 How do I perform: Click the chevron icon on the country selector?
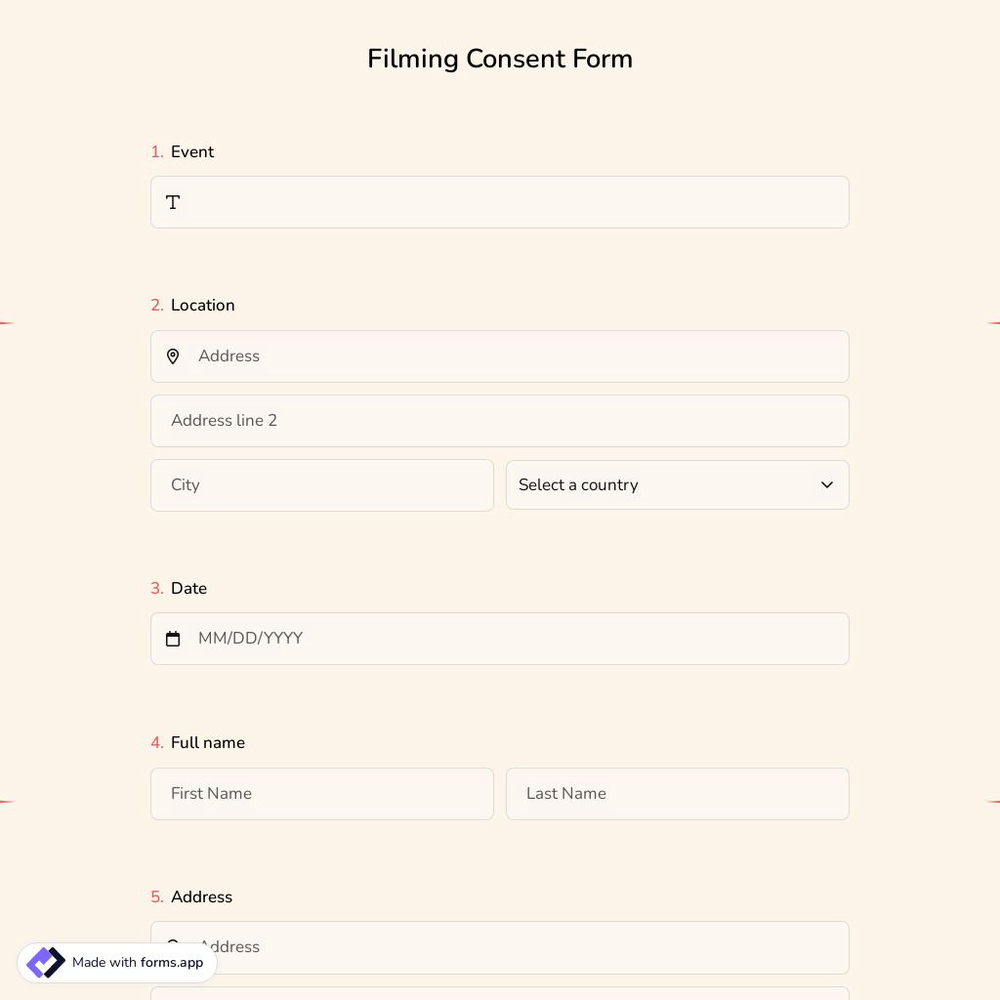(x=827, y=485)
